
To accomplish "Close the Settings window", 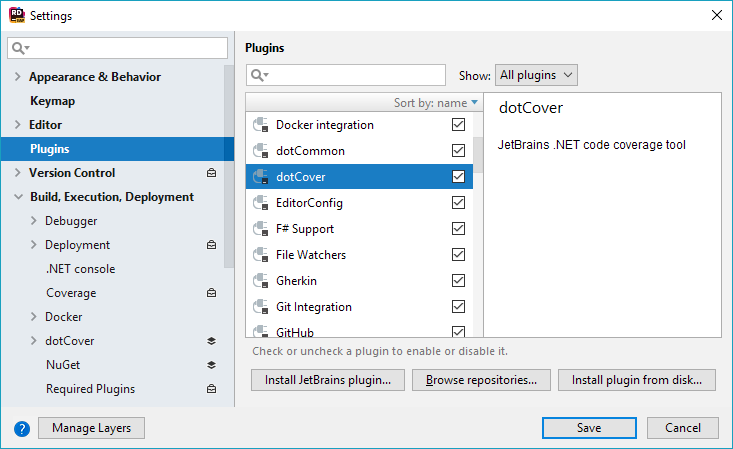I will (x=716, y=15).
